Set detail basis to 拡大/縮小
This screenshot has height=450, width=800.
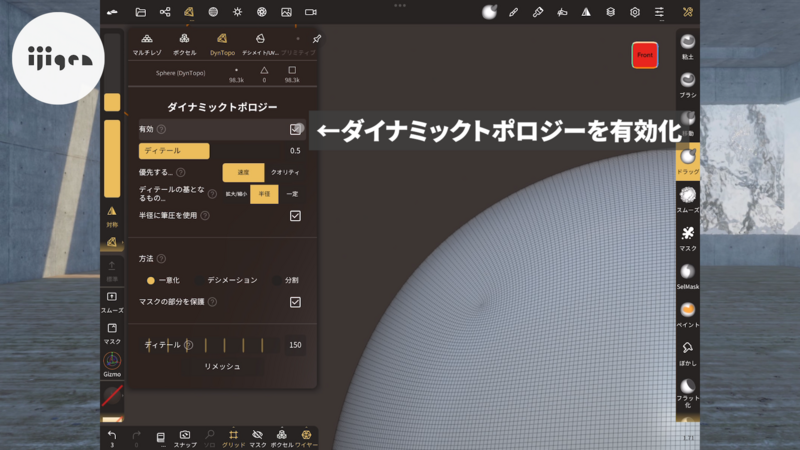(x=236, y=194)
